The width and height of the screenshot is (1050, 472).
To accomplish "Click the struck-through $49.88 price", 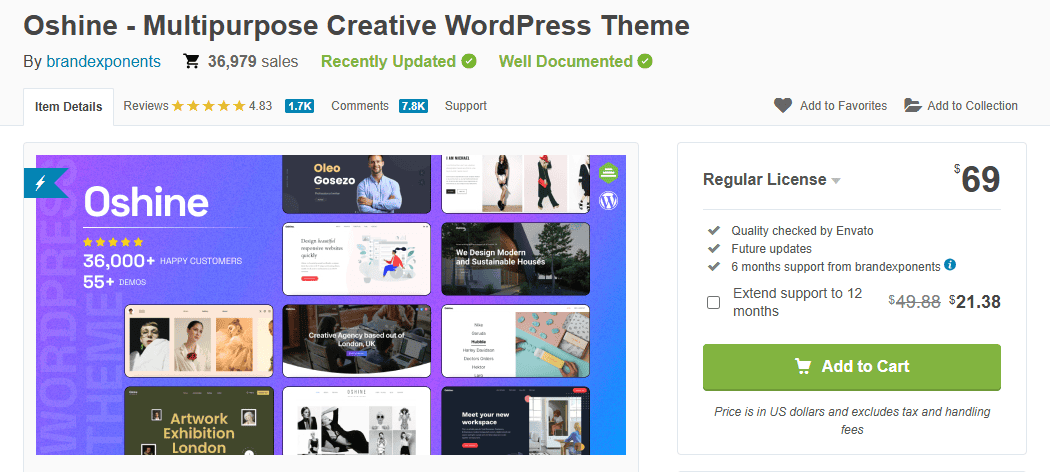I will click(914, 303).
